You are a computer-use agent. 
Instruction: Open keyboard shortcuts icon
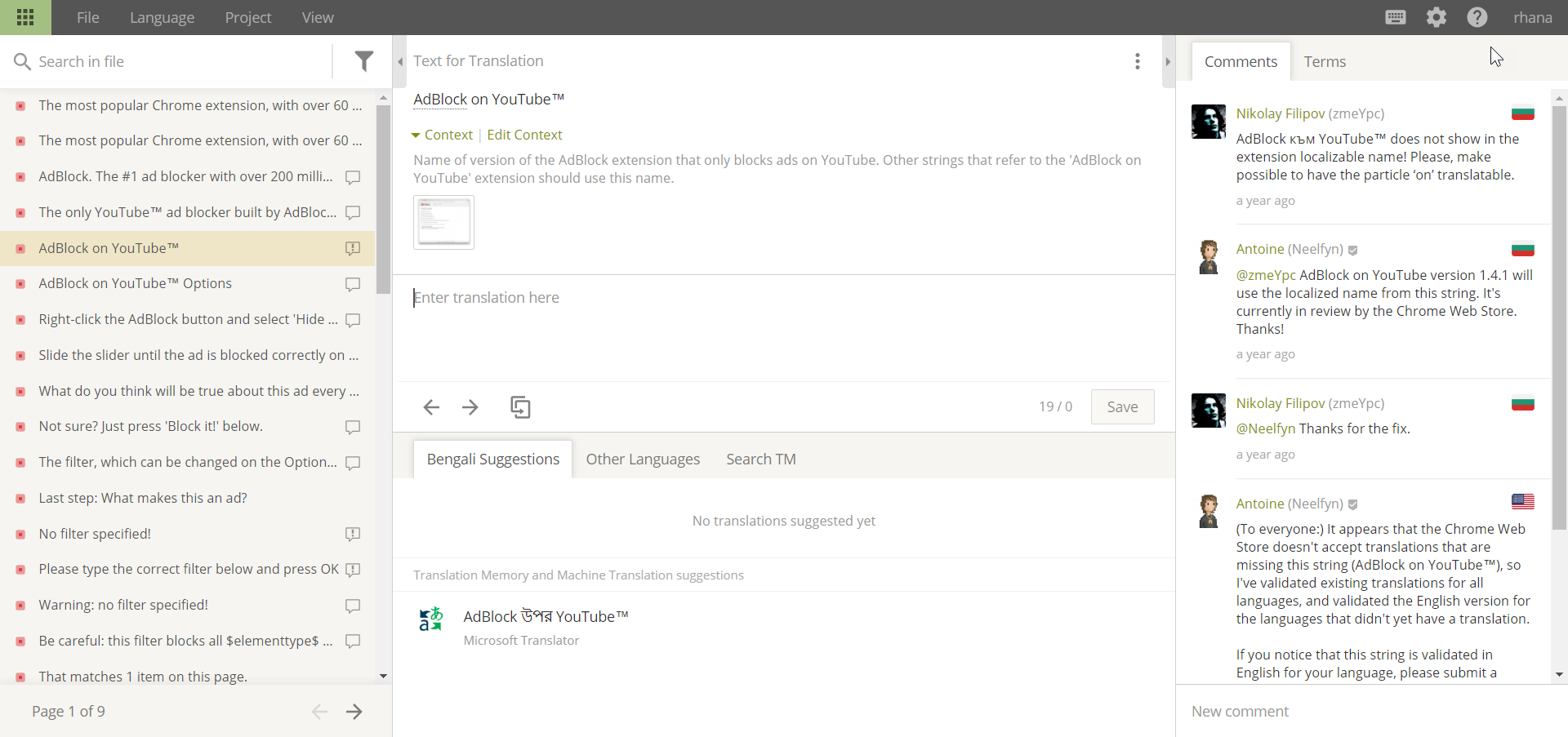[1396, 17]
